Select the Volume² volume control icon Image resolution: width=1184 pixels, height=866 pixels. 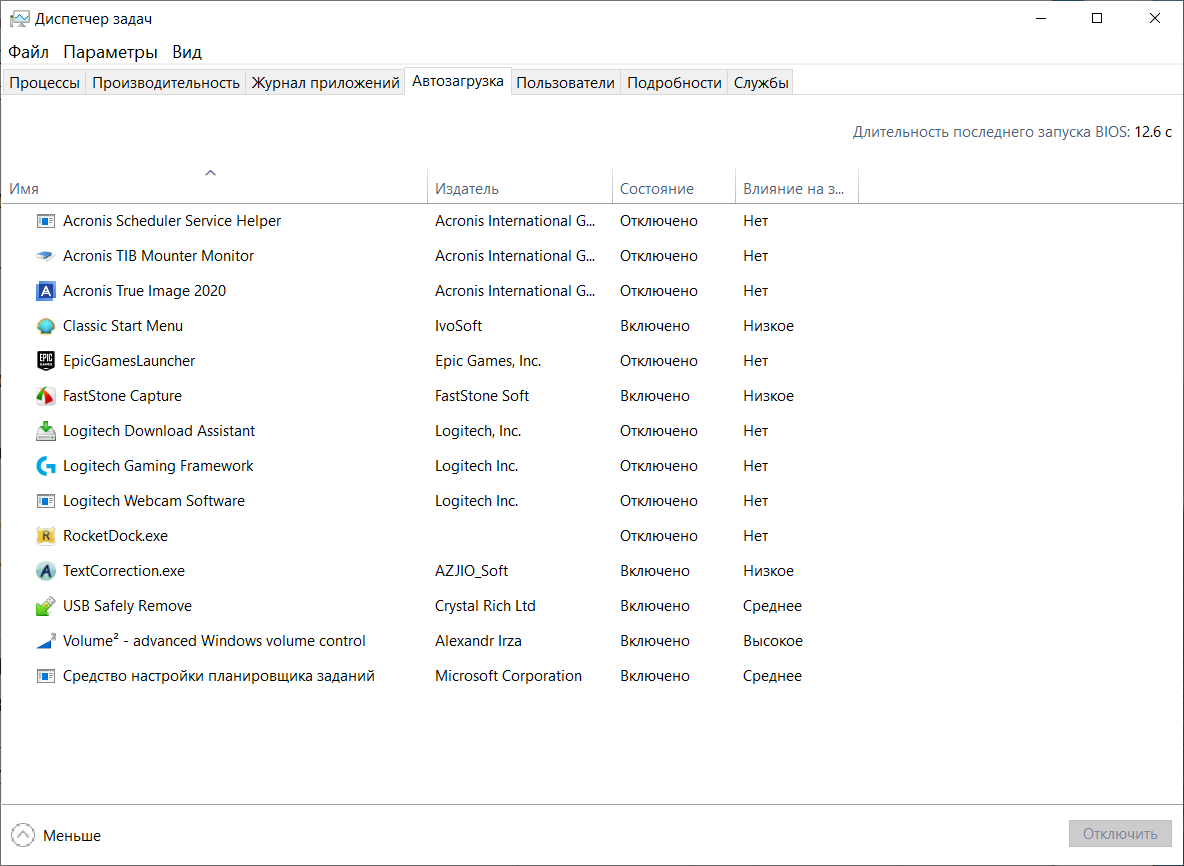[45, 641]
